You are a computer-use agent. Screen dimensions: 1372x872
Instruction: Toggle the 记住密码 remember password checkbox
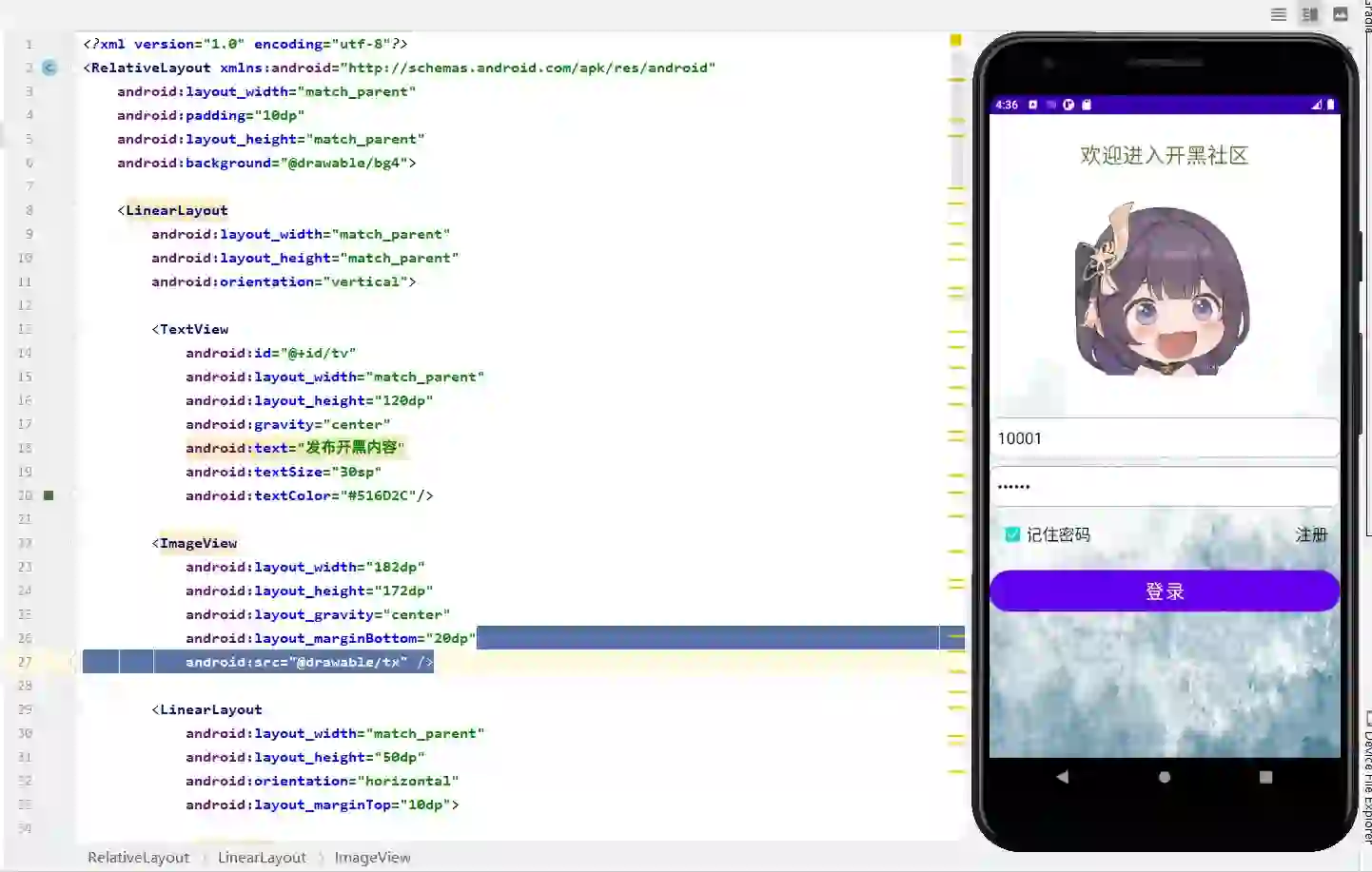coord(1011,534)
